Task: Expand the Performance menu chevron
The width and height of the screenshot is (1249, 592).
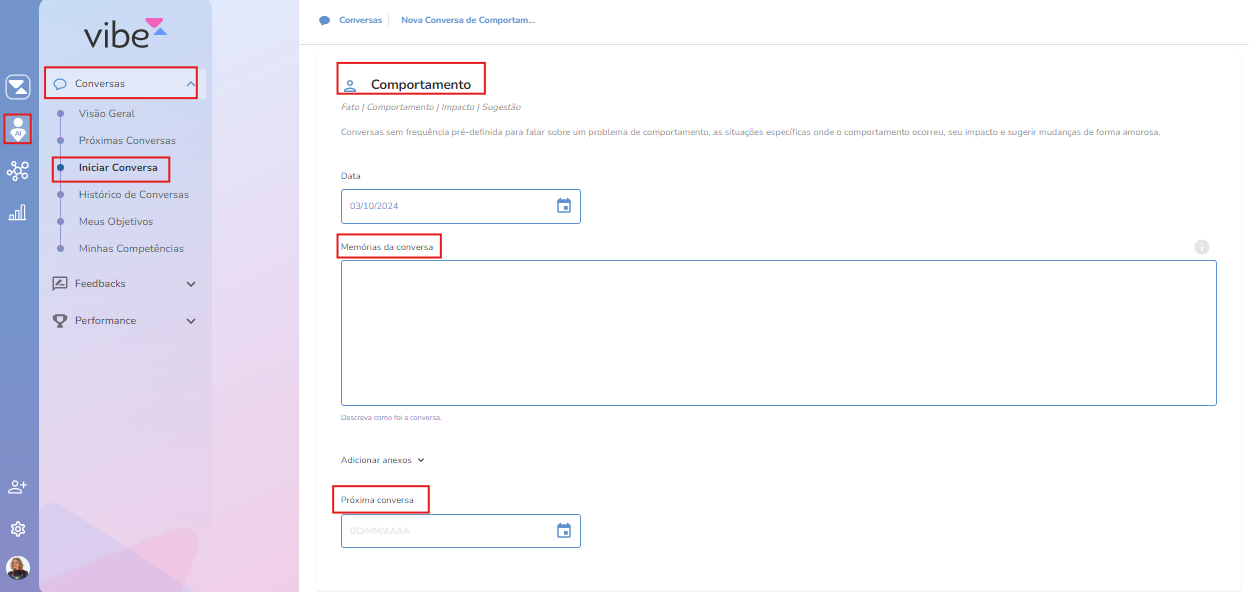Action: tap(191, 321)
